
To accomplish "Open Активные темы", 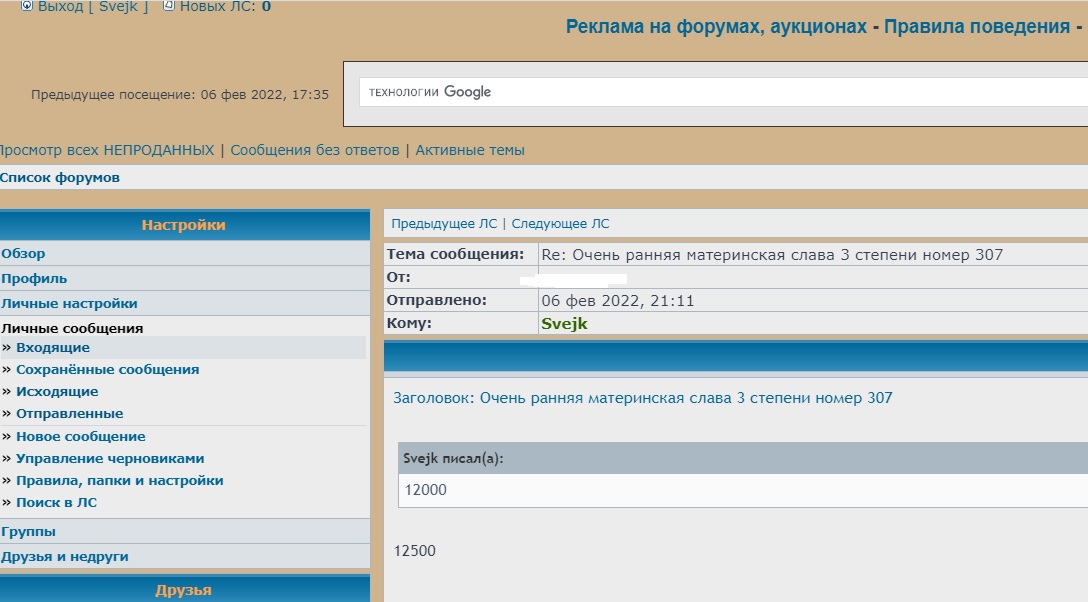I will coord(470,150).
